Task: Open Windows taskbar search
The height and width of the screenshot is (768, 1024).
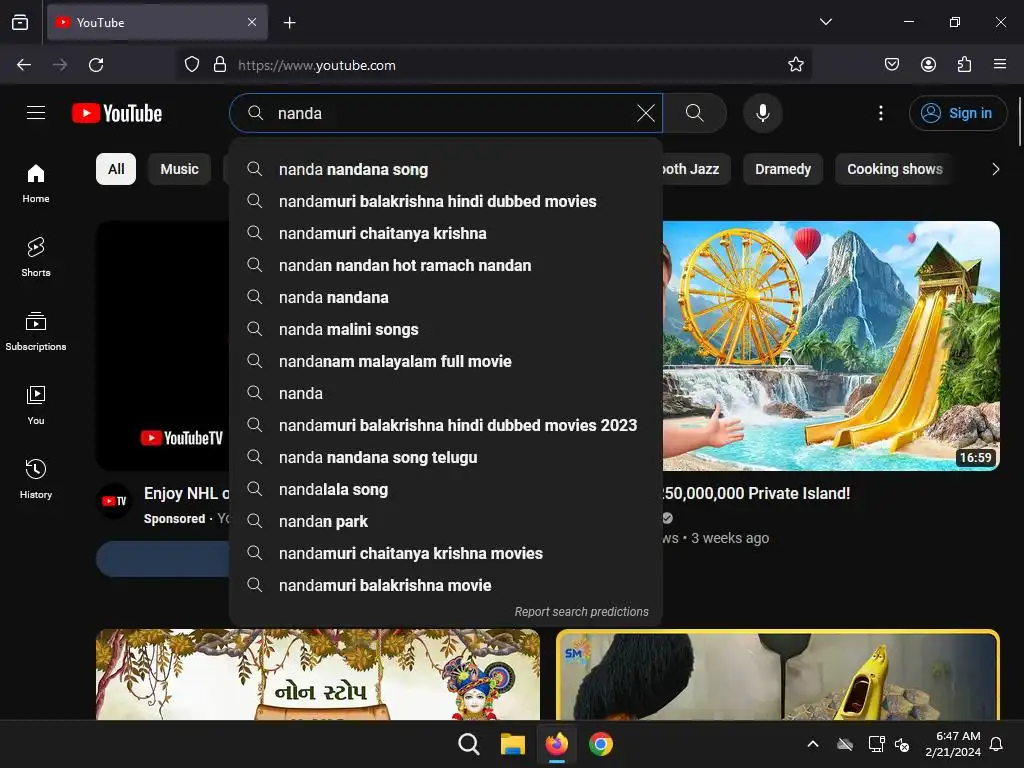Action: click(x=469, y=744)
